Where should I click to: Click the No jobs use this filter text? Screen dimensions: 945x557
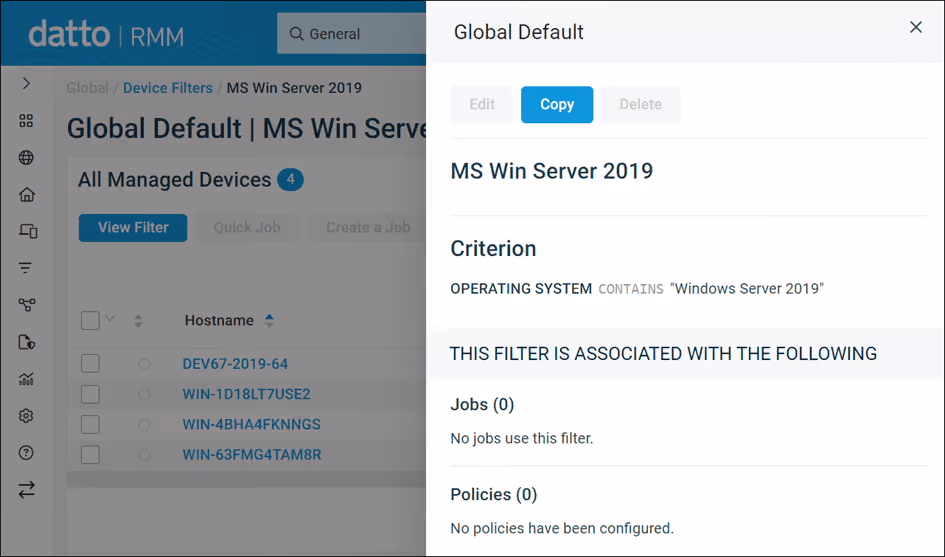coord(522,438)
